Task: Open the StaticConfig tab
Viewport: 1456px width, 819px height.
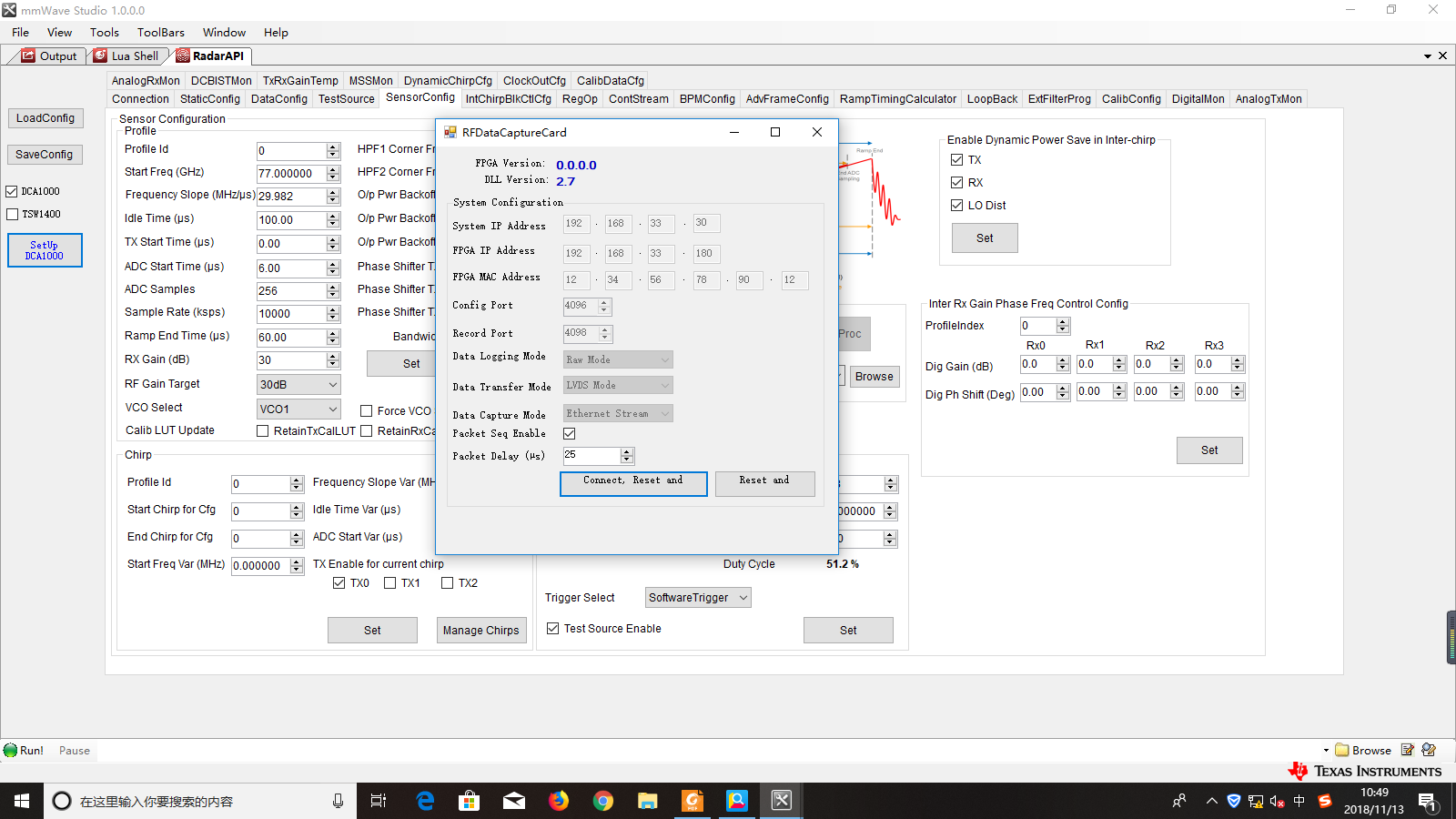Action: coord(210,99)
